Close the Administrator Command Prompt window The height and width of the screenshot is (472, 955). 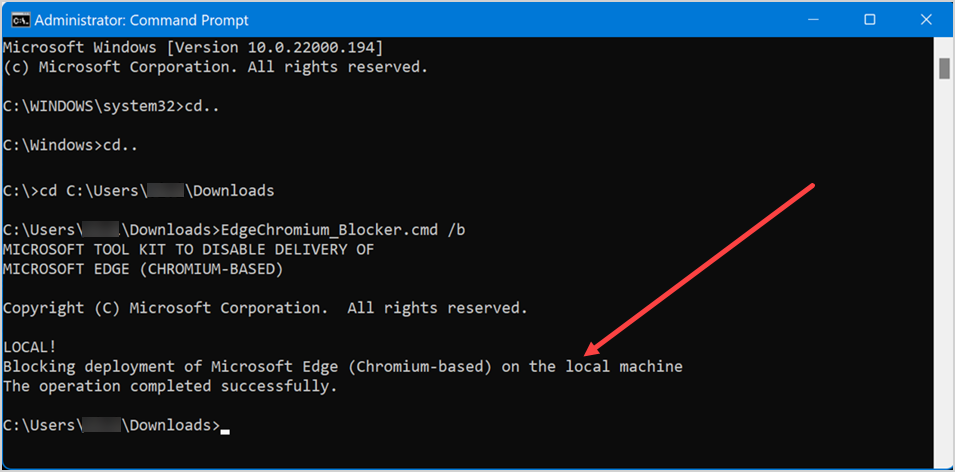pyautogui.click(x=926, y=20)
